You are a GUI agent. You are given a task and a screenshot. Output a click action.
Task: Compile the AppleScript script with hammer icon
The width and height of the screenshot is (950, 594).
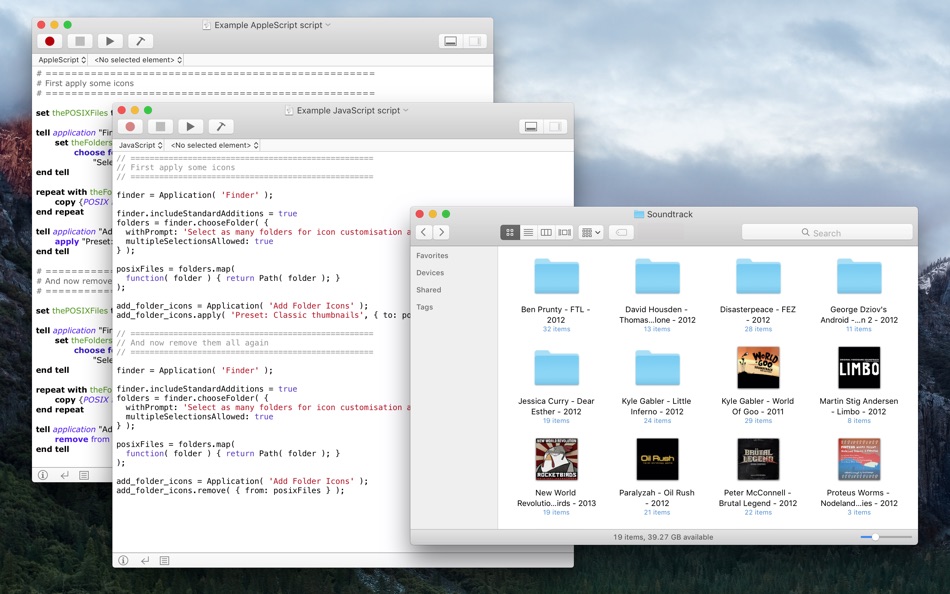coord(140,41)
